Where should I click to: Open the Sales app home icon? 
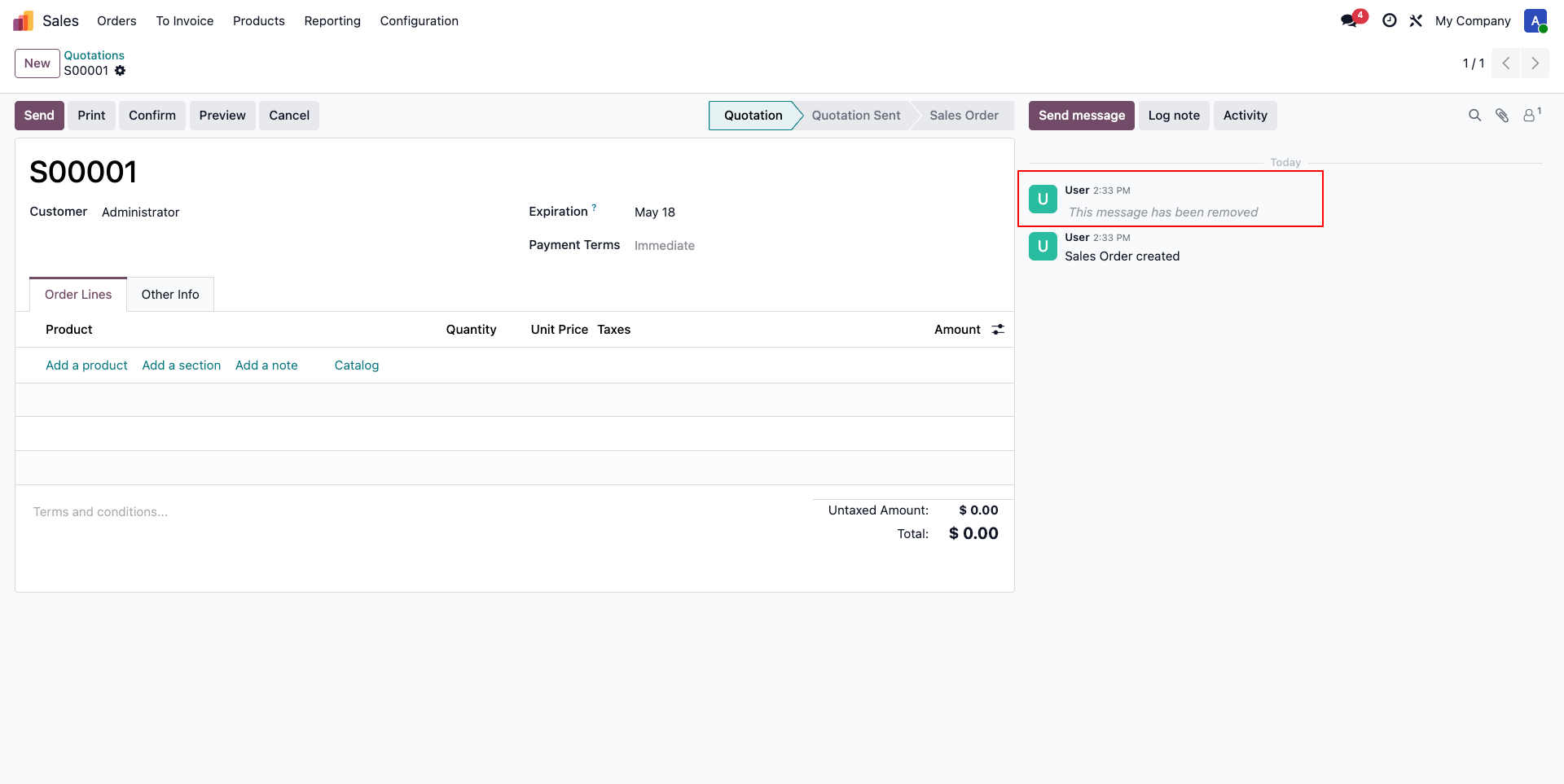(x=23, y=20)
